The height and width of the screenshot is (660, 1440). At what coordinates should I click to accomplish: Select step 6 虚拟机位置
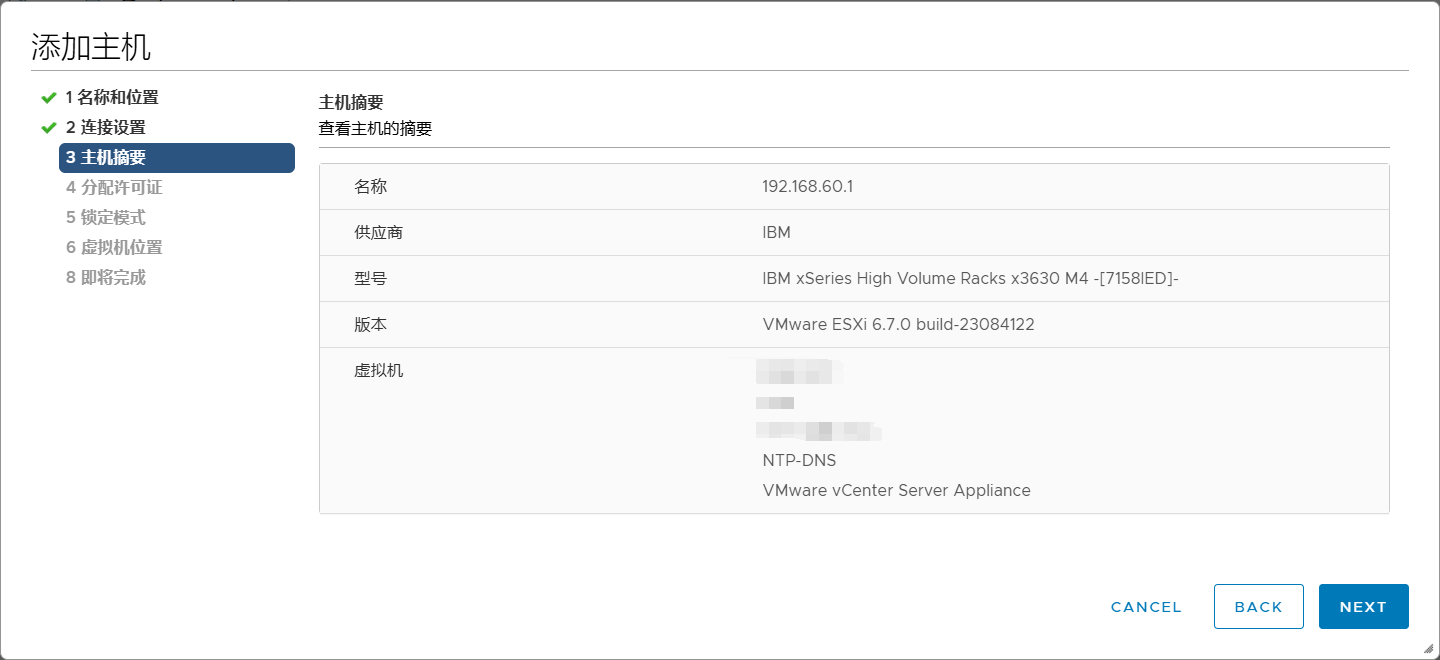click(x=114, y=248)
